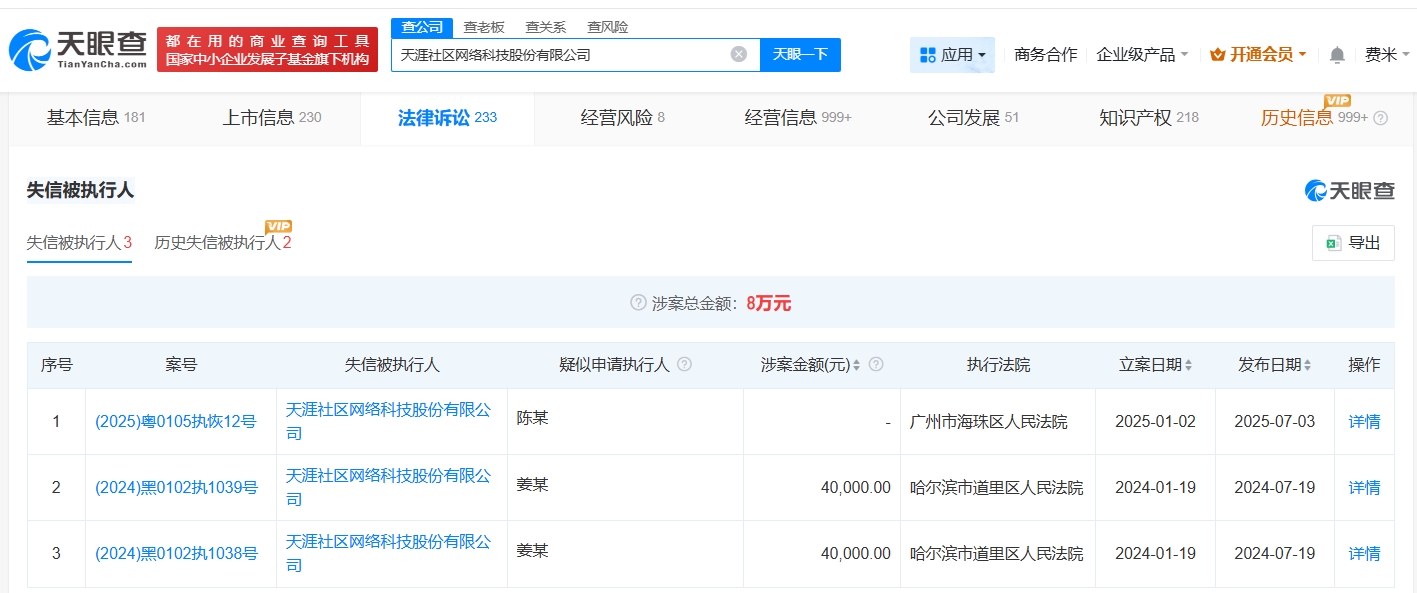Open user menu 费米
The width and height of the screenshot is (1417, 593).
1386,54
